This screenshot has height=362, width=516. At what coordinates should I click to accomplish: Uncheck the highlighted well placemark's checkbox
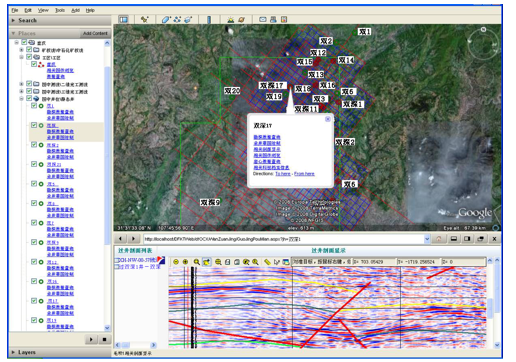[x=34, y=125]
